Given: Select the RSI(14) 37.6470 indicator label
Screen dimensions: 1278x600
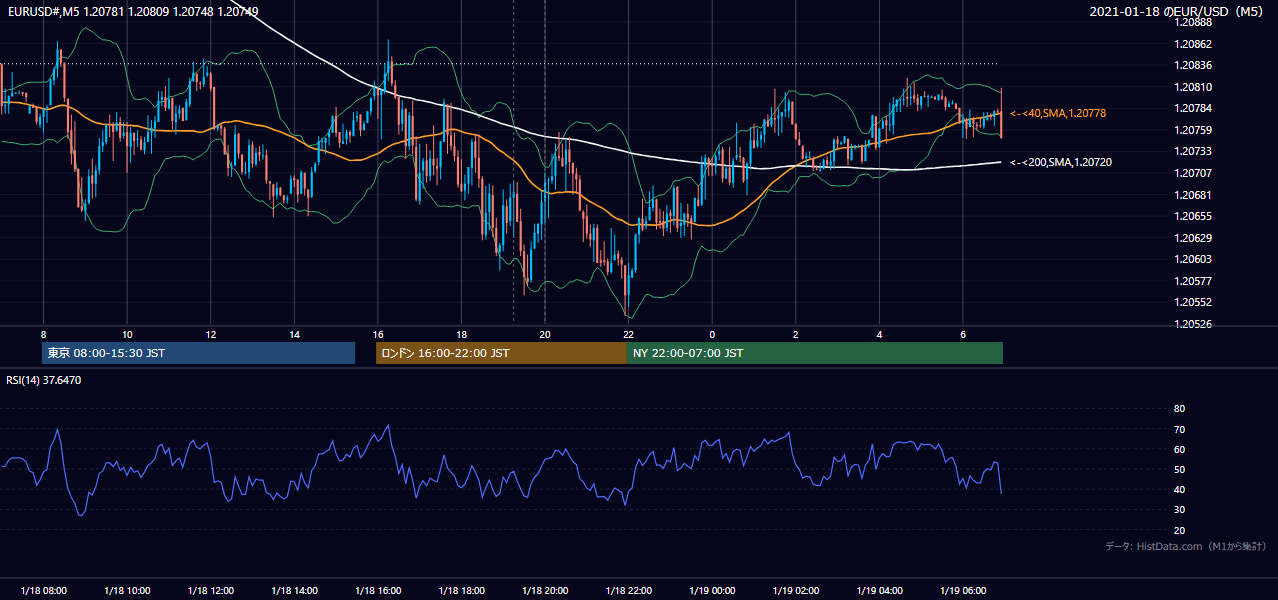Looking at the screenshot, I should click(44, 380).
